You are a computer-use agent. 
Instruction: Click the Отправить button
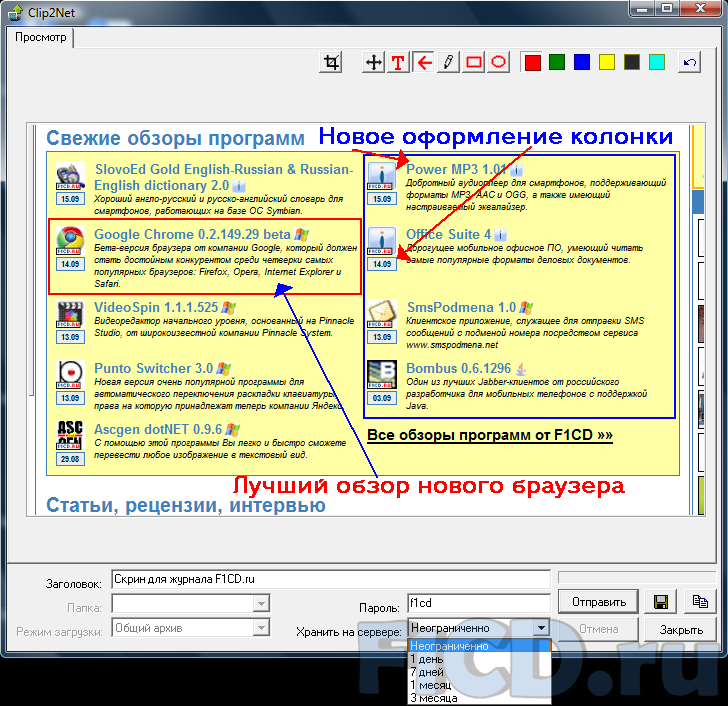(598, 602)
